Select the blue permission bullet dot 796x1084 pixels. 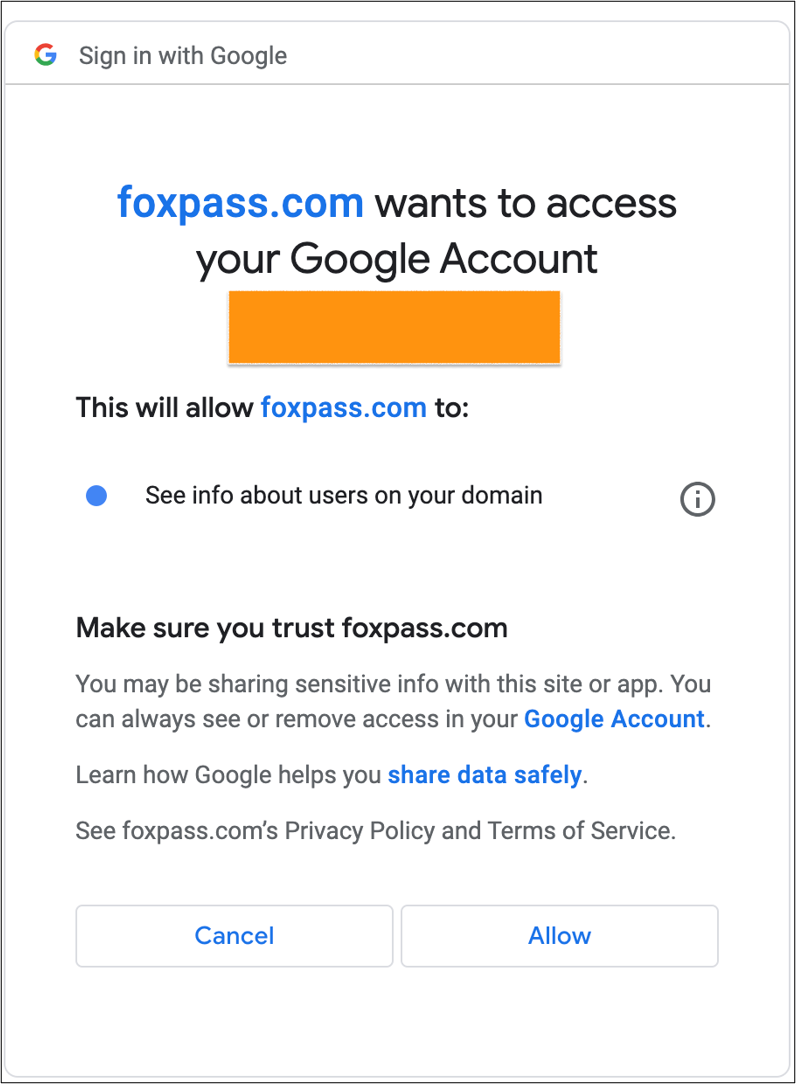(x=96, y=496)
